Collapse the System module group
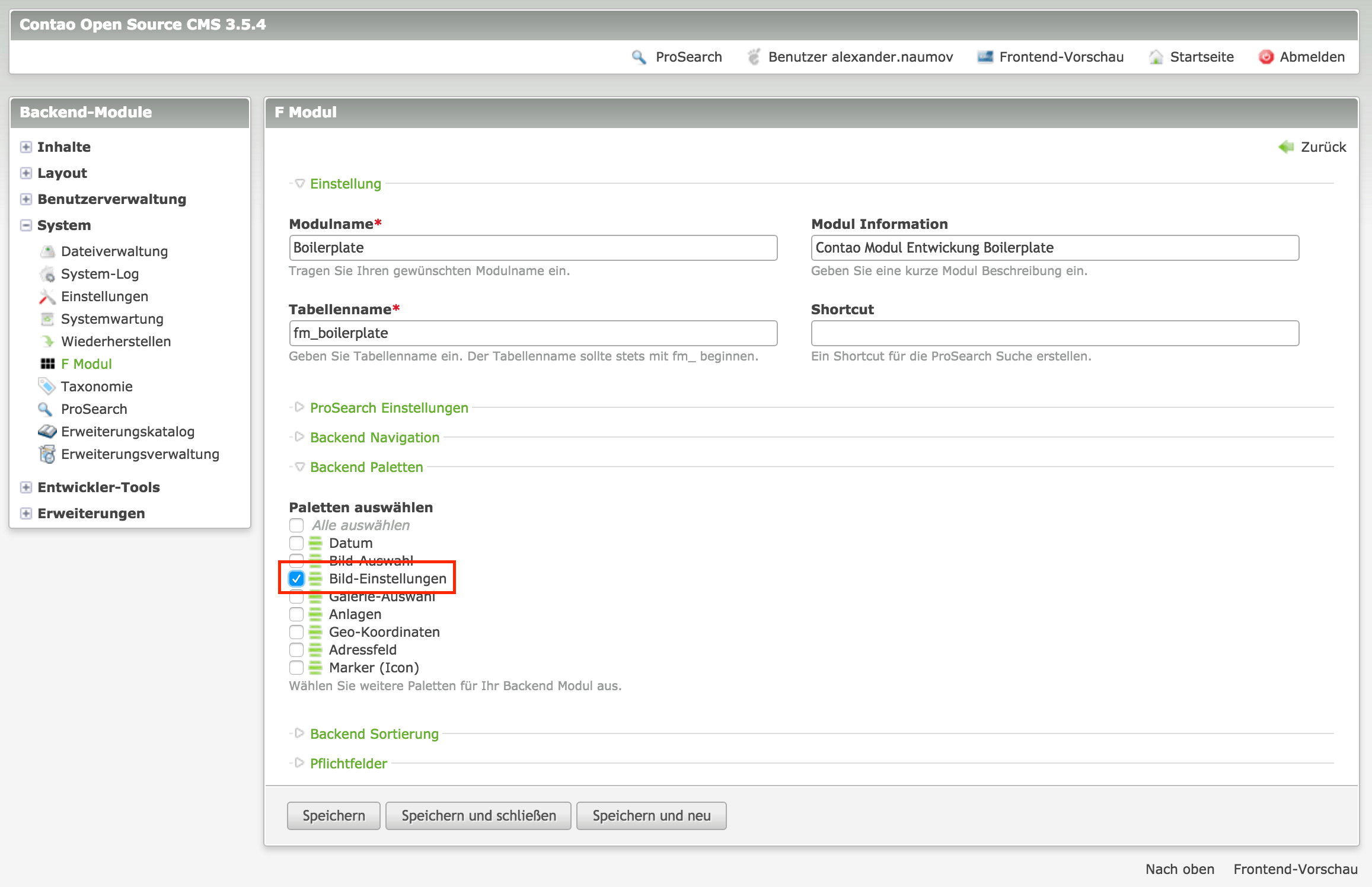This screenshot has width=1372, height=887. [x=26, y=225]
